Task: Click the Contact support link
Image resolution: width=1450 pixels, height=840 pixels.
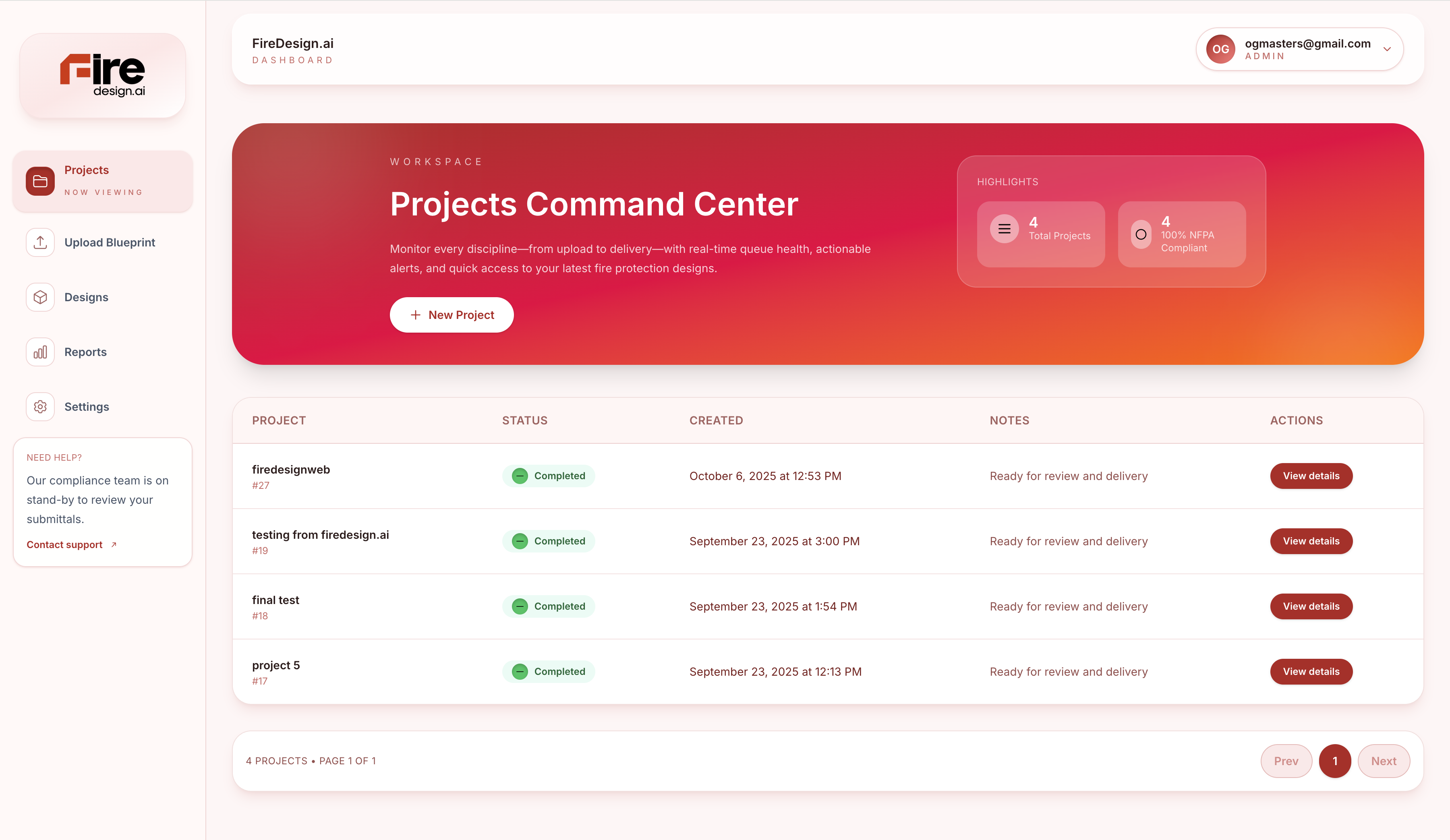Action: [x=64, y=545]
